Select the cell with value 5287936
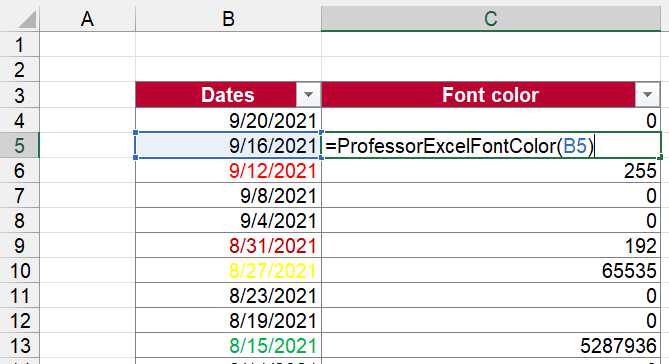 pos(491,346)
